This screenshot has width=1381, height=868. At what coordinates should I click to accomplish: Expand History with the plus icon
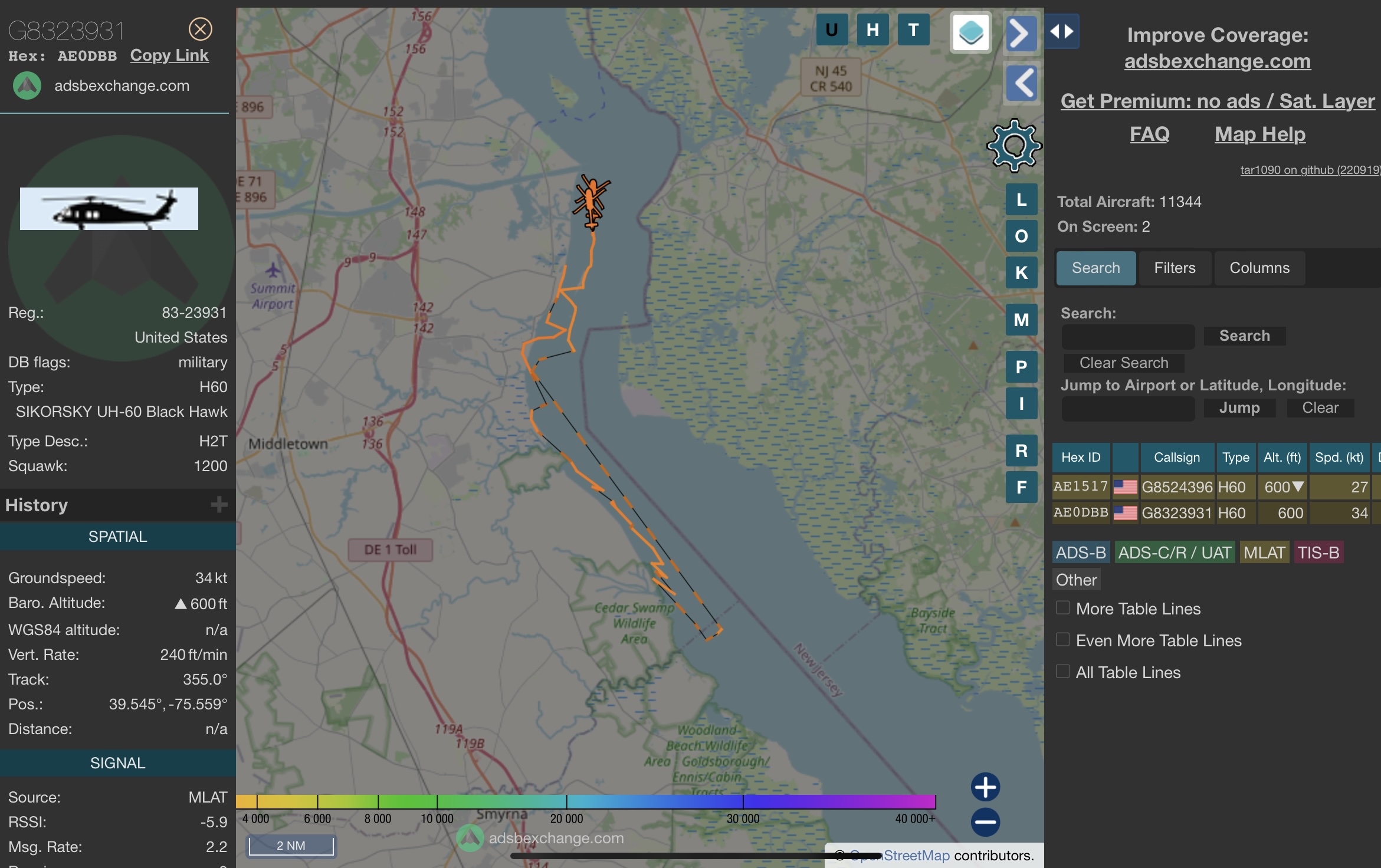point(219,505)
